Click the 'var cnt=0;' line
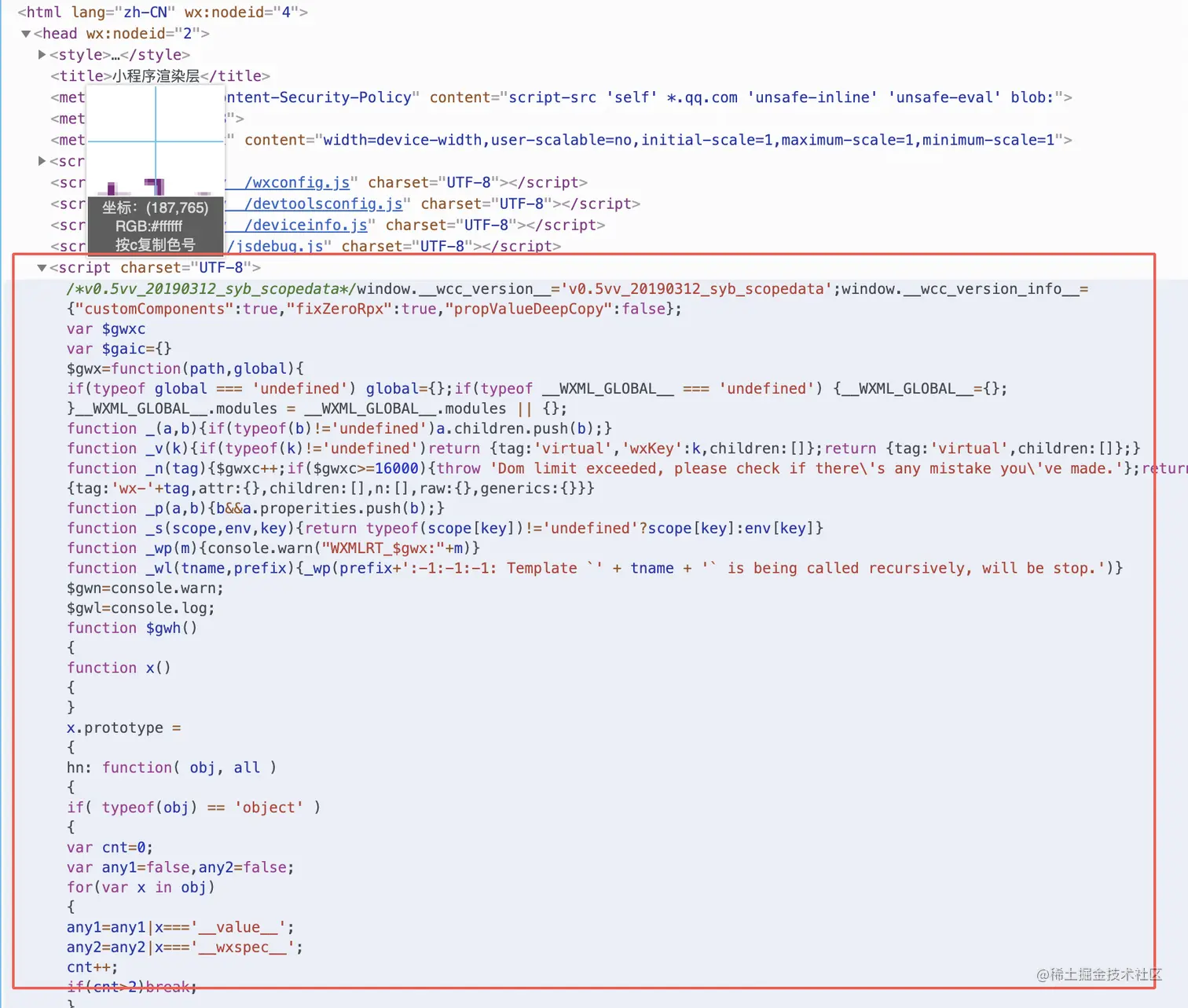 tap(110, 848)
